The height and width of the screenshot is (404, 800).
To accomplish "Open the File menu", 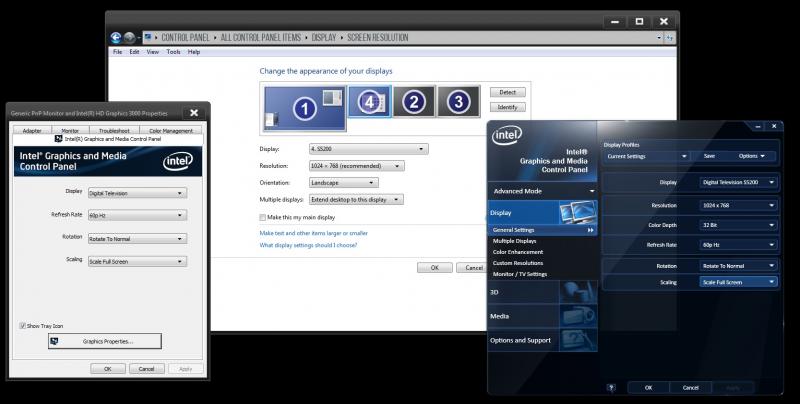I will pos(117,52).
